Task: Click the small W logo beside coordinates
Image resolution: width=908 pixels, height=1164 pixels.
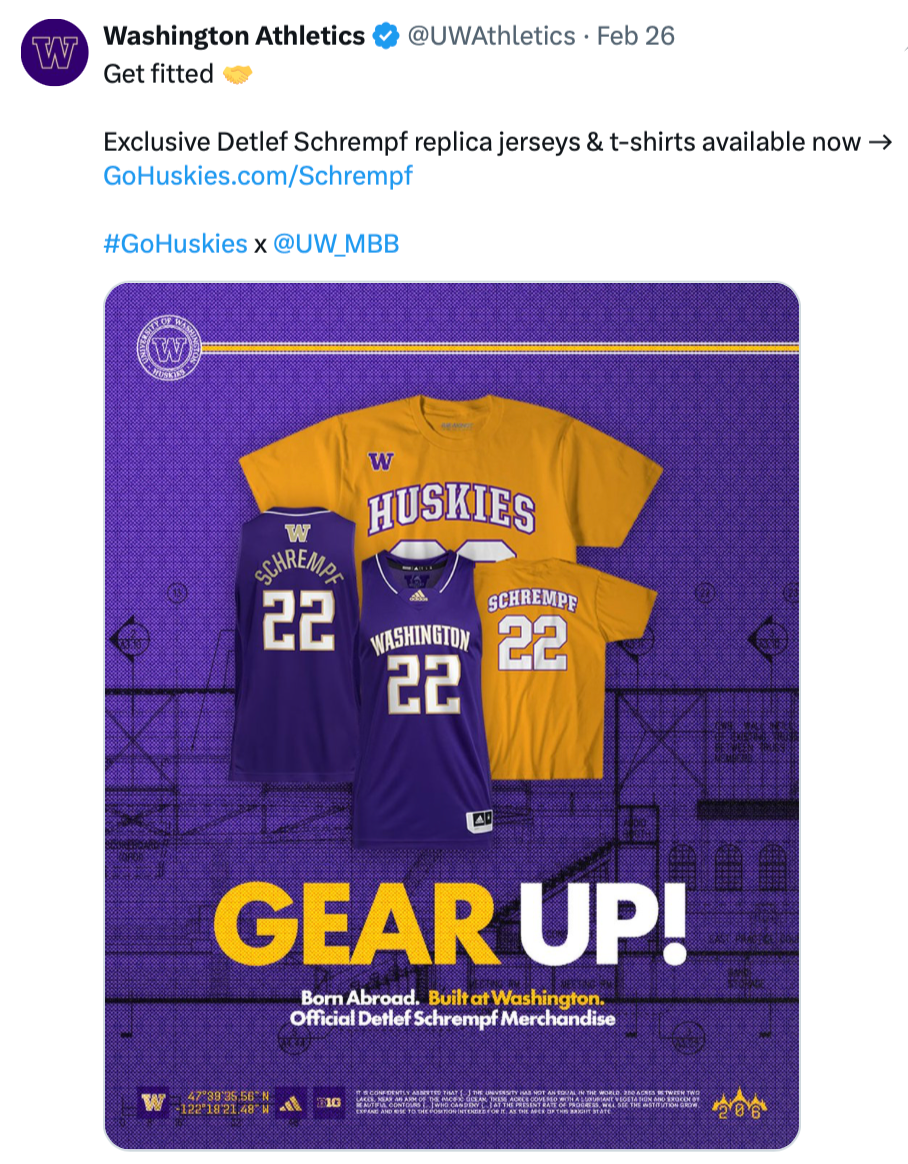Action: click(x=153, y=1104)
